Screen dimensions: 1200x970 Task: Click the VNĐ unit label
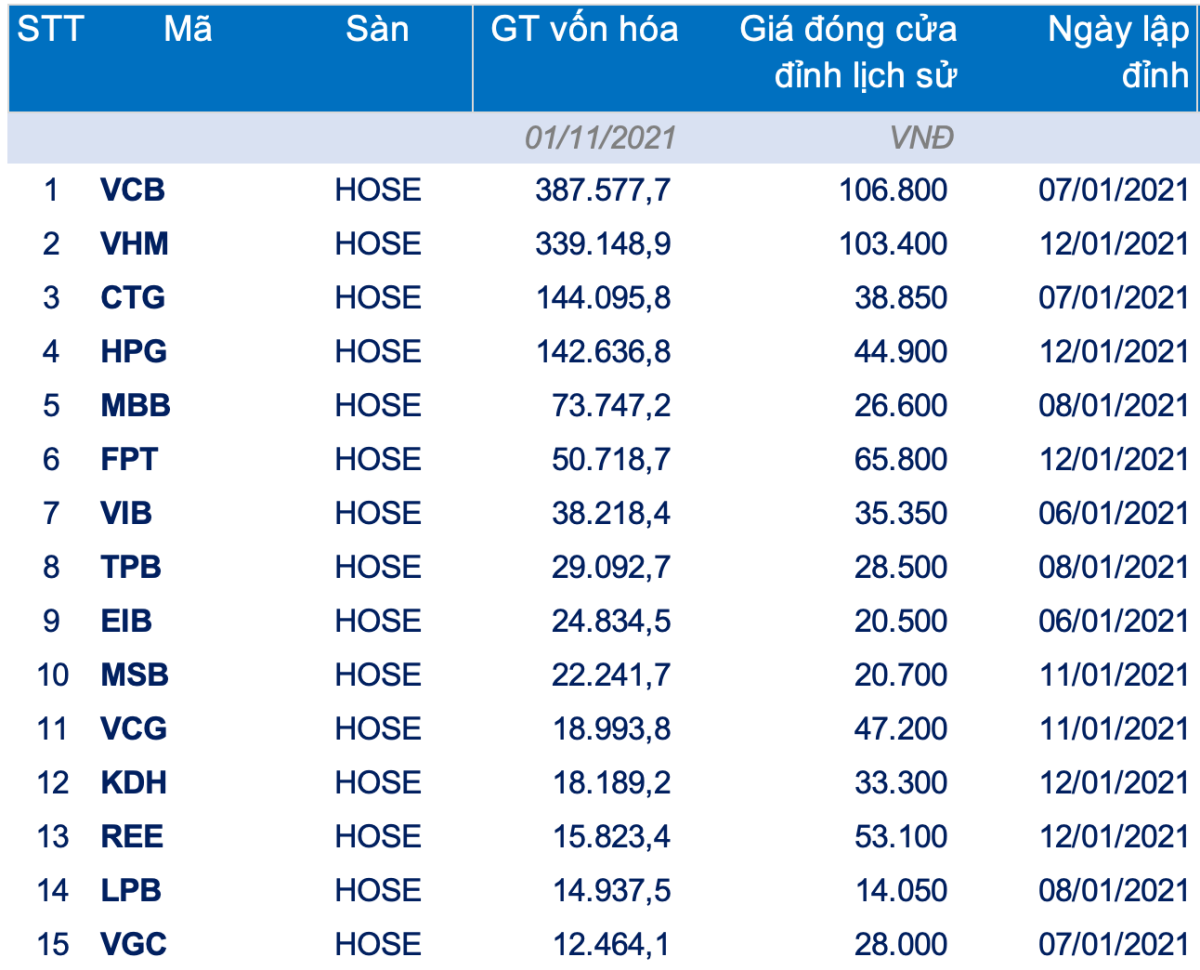pyautogui.click(x=921, y=138)
